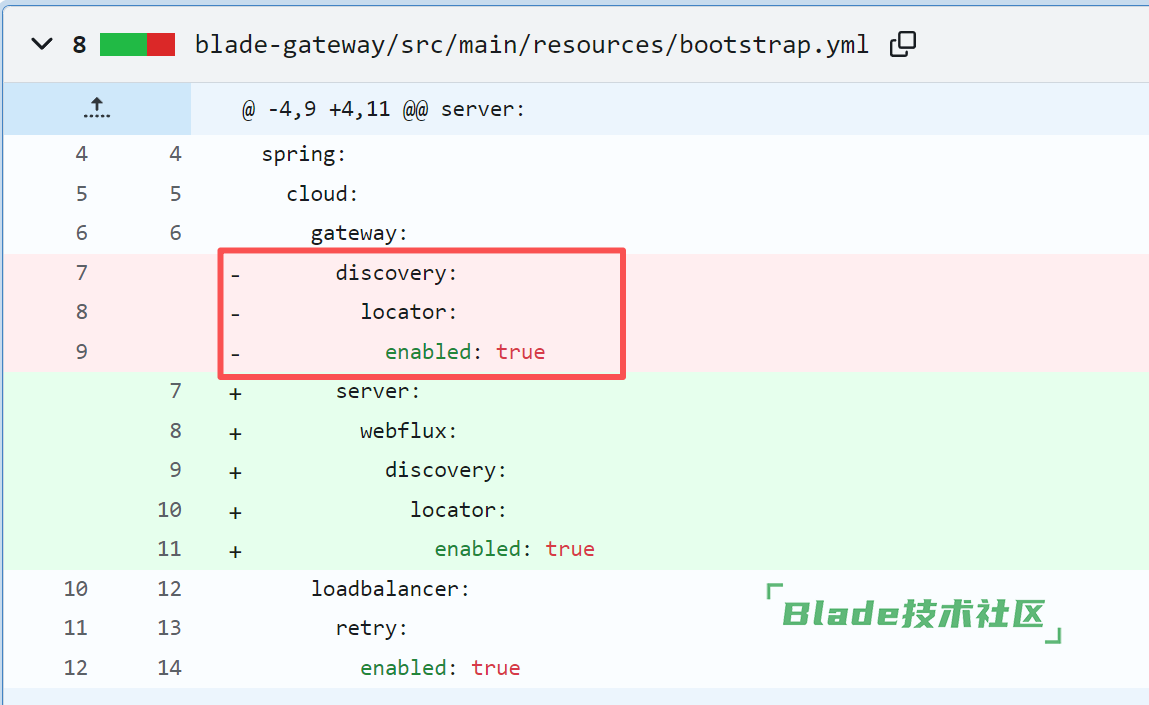This screenshot has width=1149, height=705.
Task: Select new line number 8 for webflux
Action: click(x=175, y=431)
